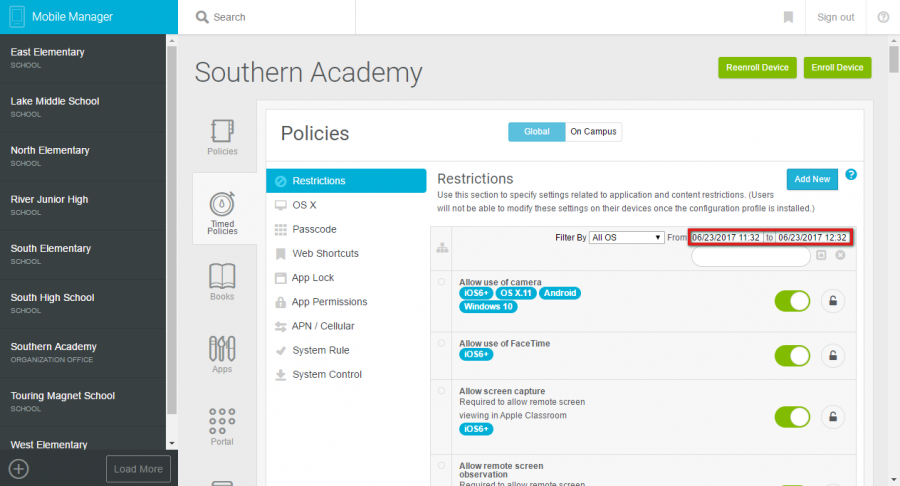This screenshot has height=486, width=900.
Task: Toggle Allow screen capture switch
Action: point(793,417)
